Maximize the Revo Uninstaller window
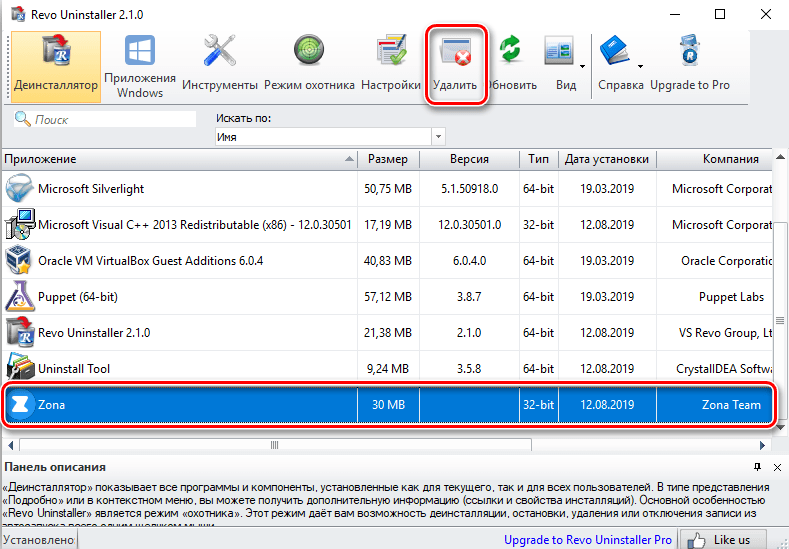Image resolution: width=789 pixels, height=549 pixels. click(720, 14)
